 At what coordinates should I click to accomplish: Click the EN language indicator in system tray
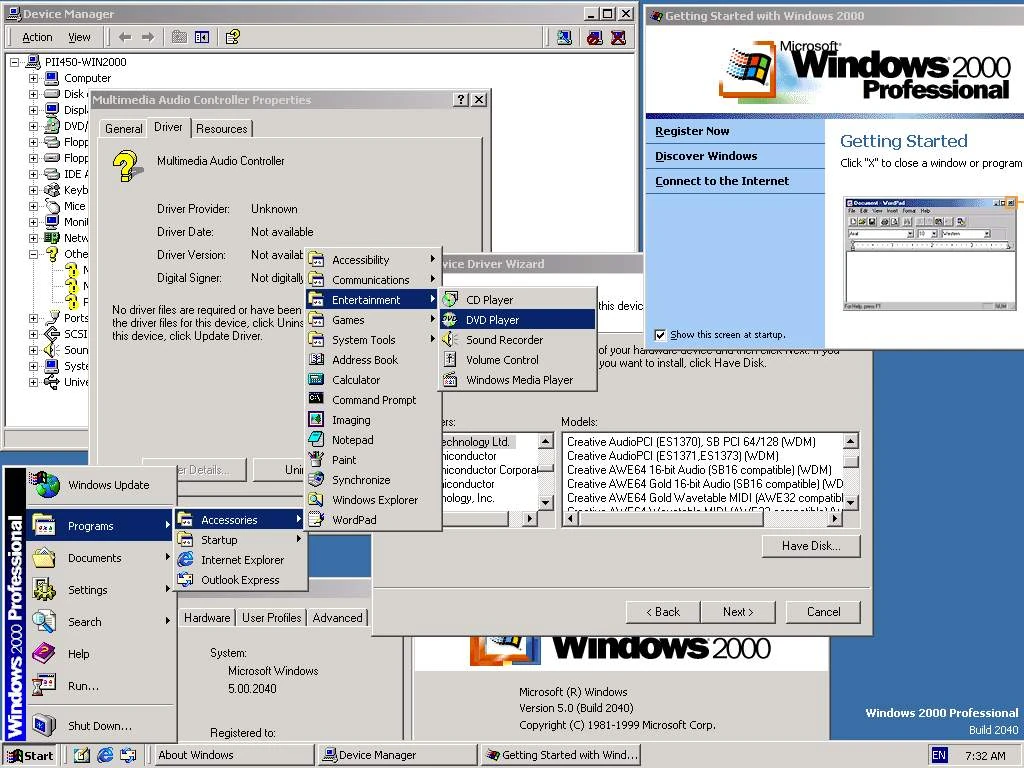tap(938, 755)
